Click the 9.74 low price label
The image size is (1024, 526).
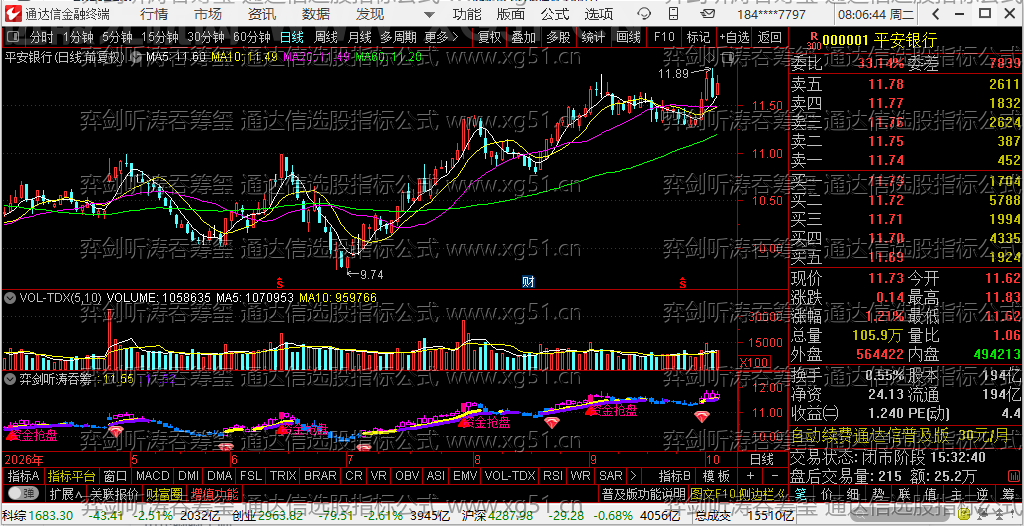point(371,274)
